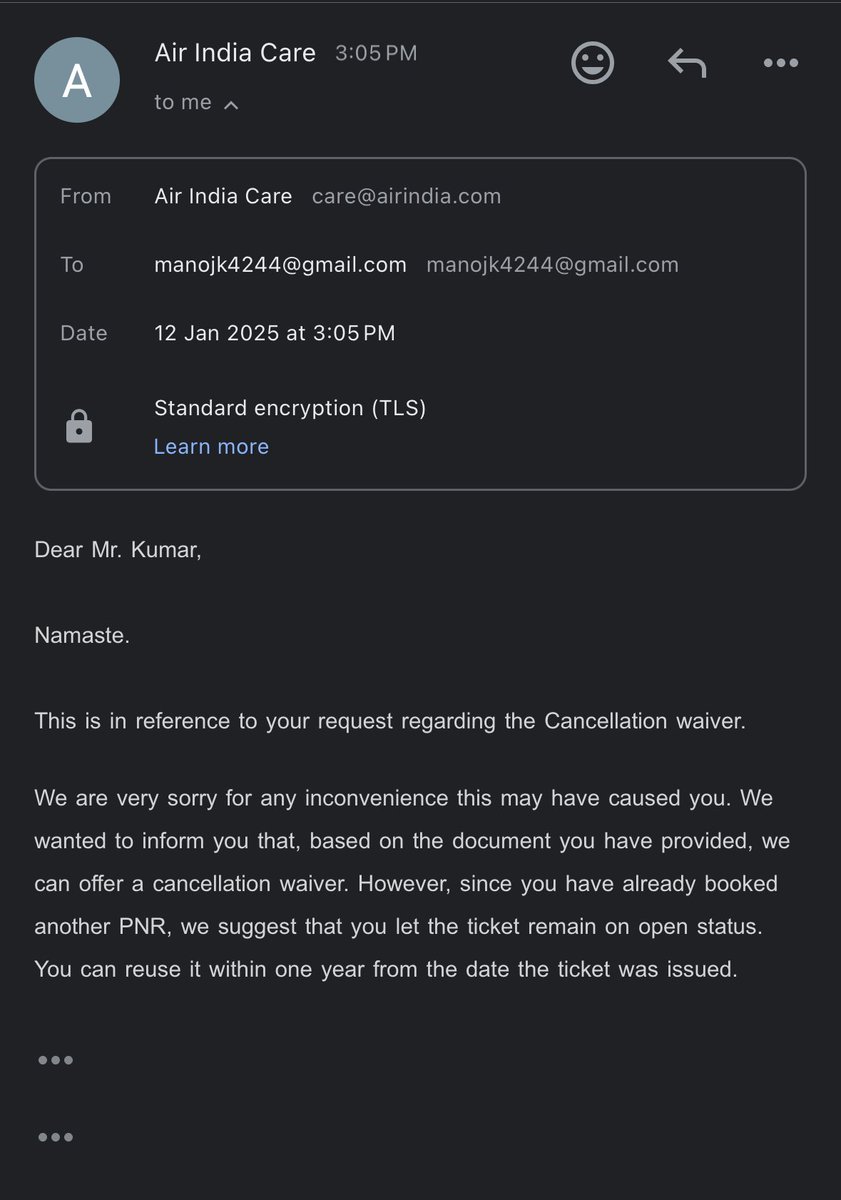Tap the reply arrow icon
The width and height of the screenshot is (841, 1200).
687,63
